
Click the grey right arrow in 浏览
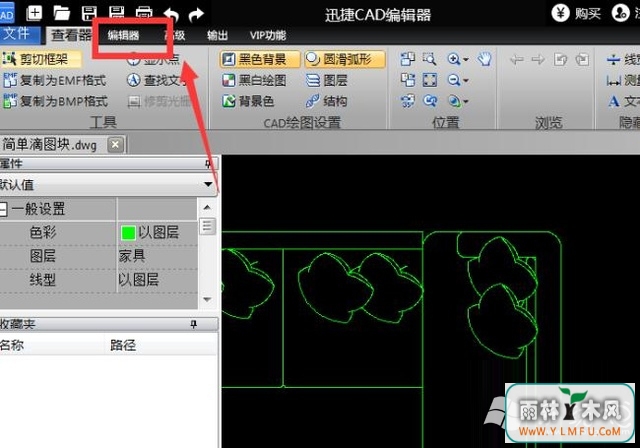pyautogui.click(x=538, y=60)
